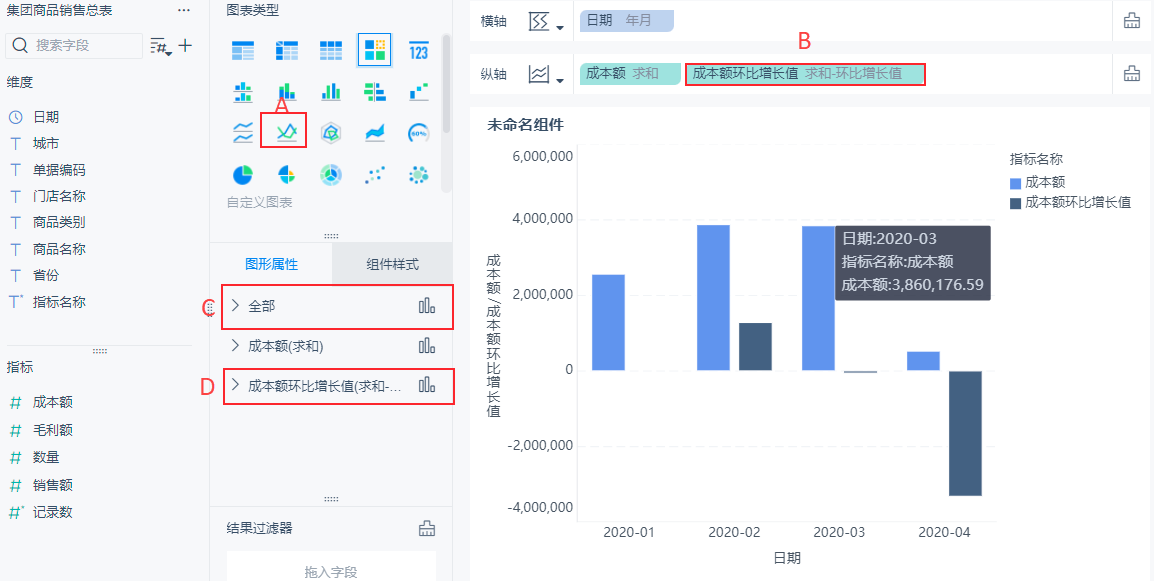Switch to the bubble chart type
The width and height of the screenshot is (1154, 581).
[419, 175]
